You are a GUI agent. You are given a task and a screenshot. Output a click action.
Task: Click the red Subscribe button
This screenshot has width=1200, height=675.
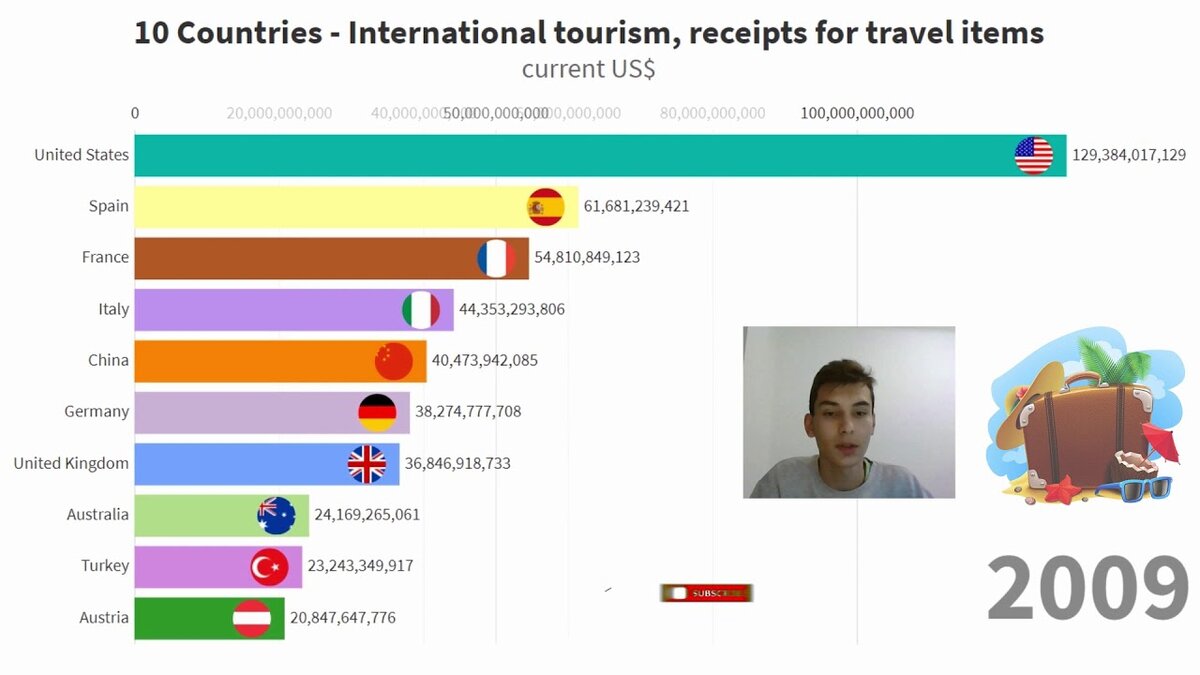(706, 593)
